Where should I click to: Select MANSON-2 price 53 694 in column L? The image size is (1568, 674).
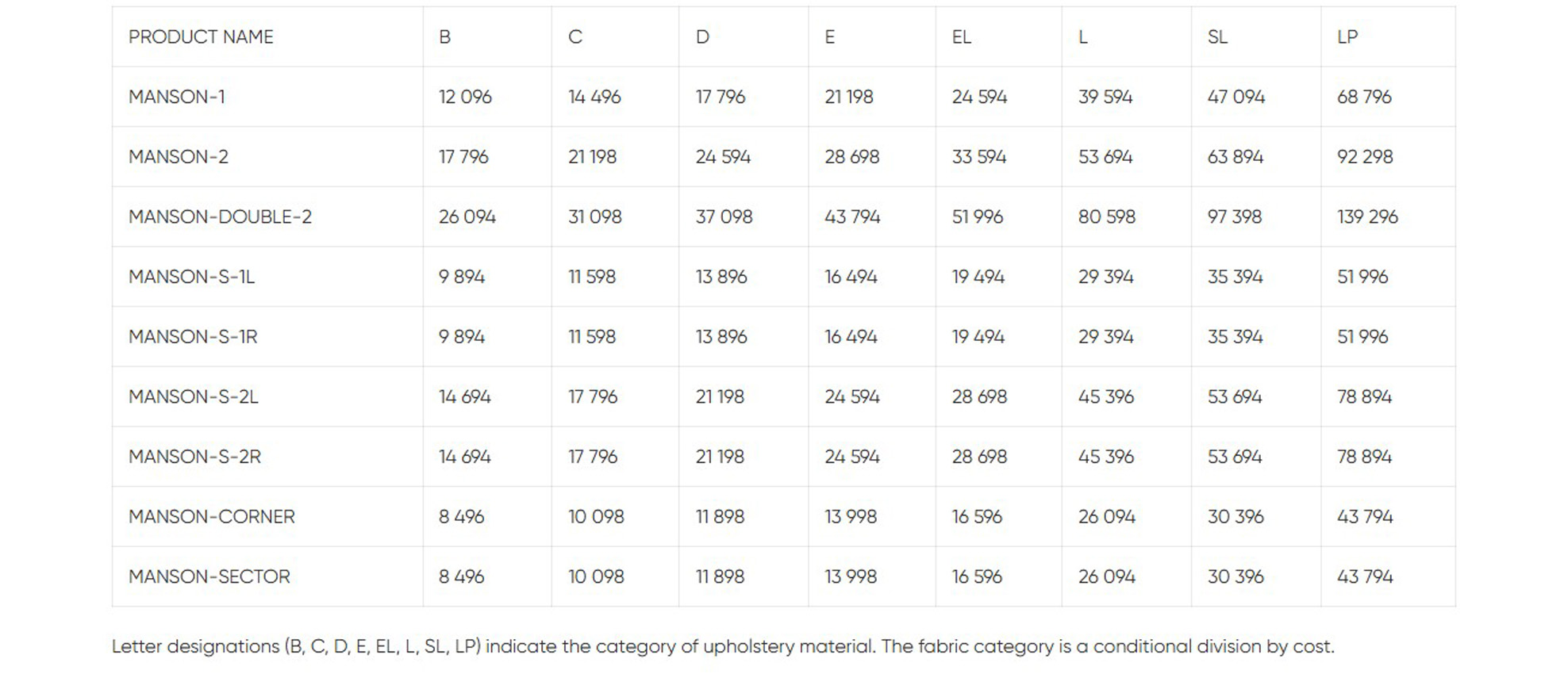pyautogui.click(x=1105, y=157)
